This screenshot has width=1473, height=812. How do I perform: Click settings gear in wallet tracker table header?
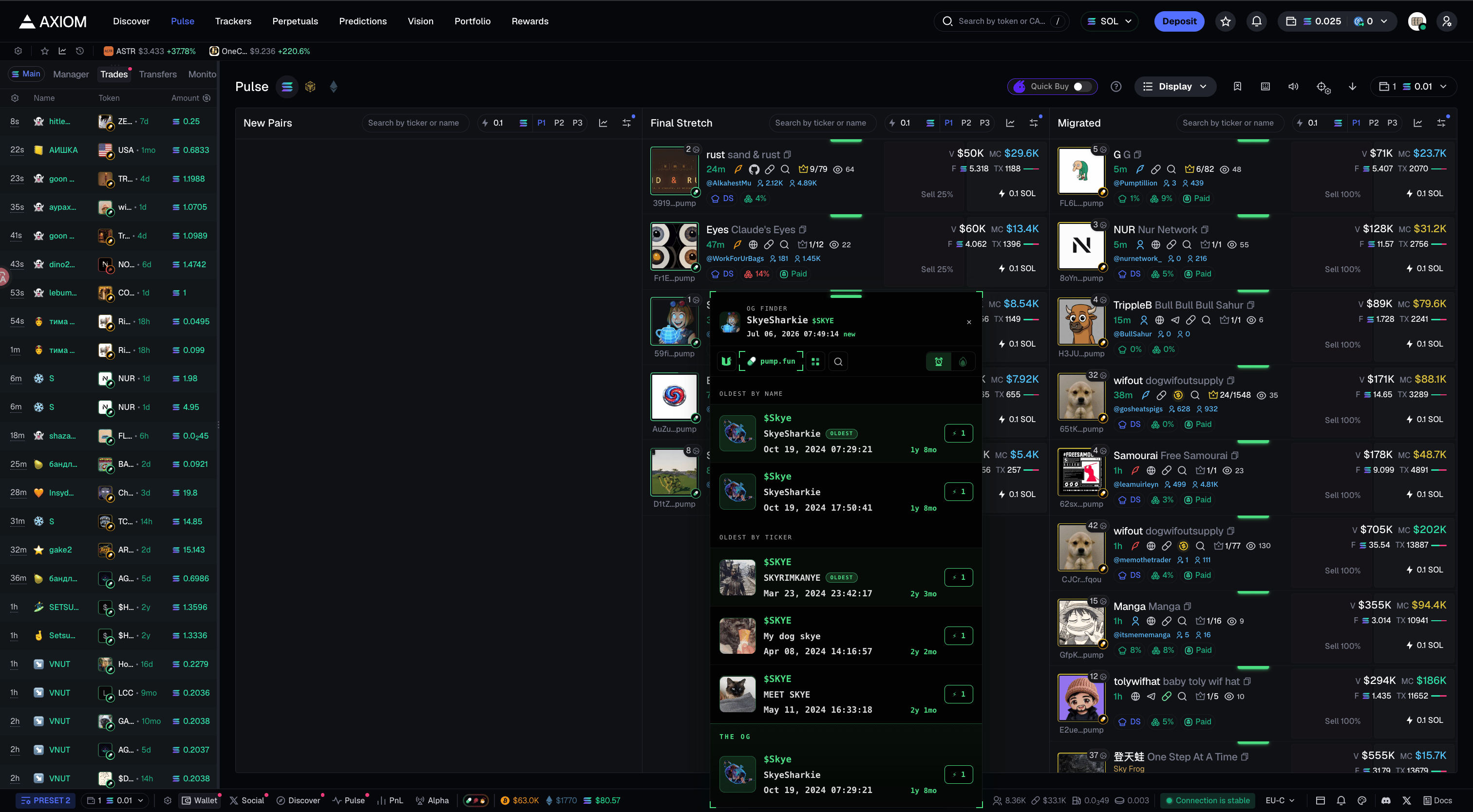pyautogui.click(x=15, y=98)
